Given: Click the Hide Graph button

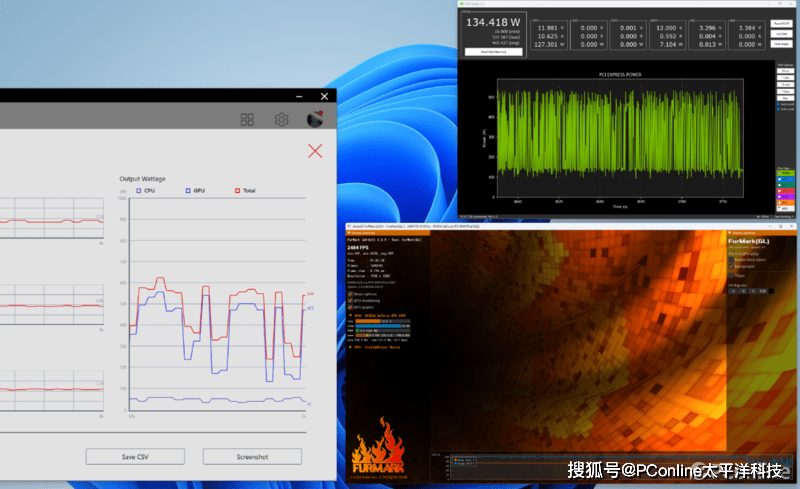Looking at the screenshot, I should (786, 44).
